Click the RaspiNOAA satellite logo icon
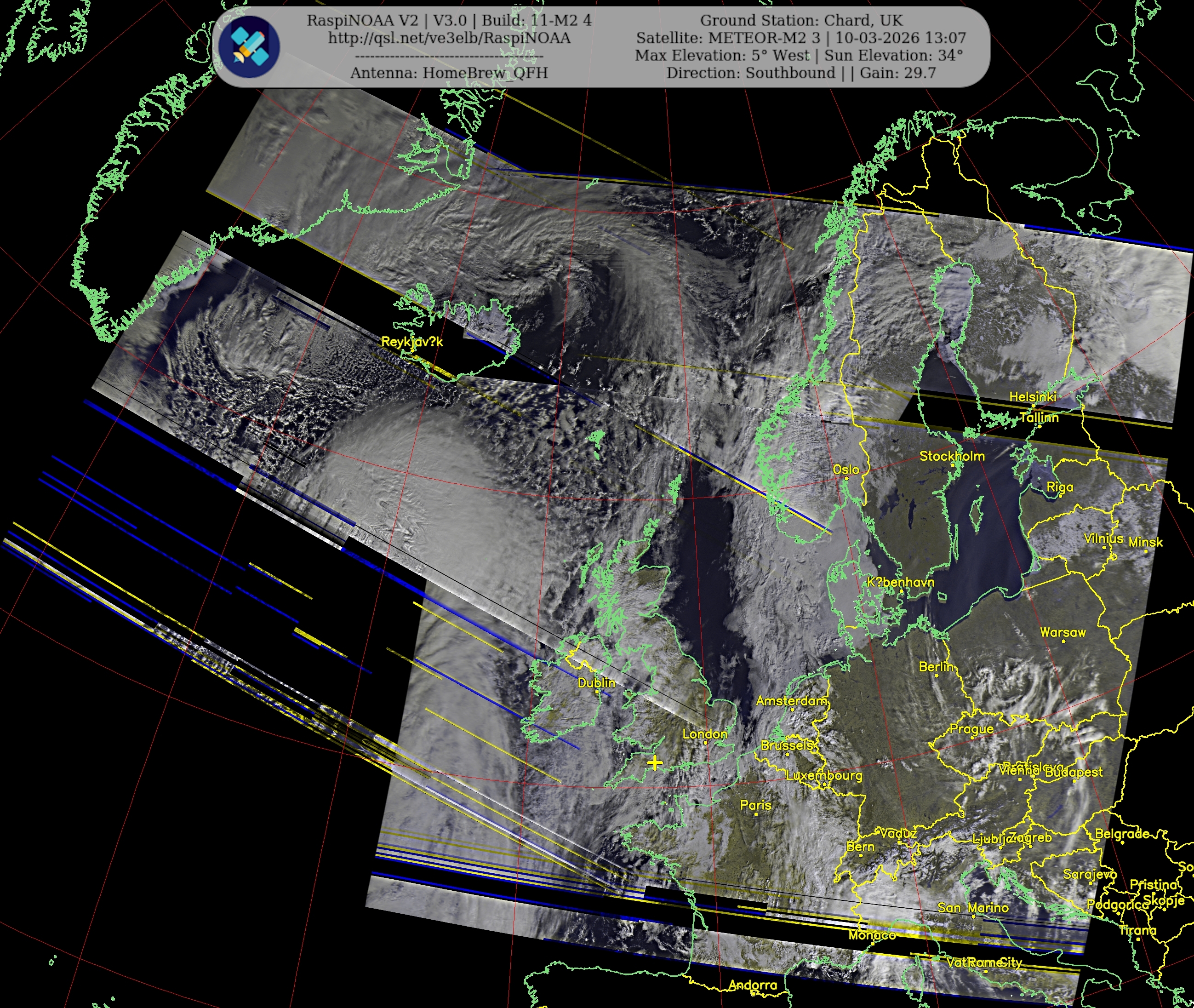 tap(250, 47)
